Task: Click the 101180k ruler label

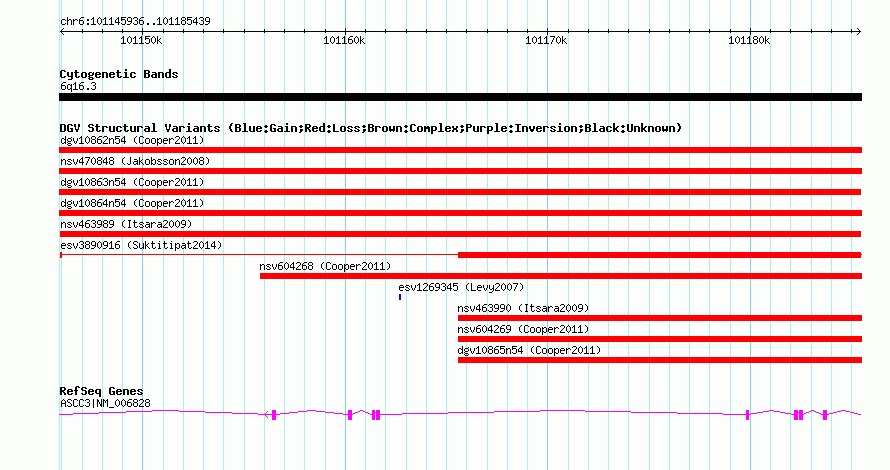Action: click(x=749, y=40)
